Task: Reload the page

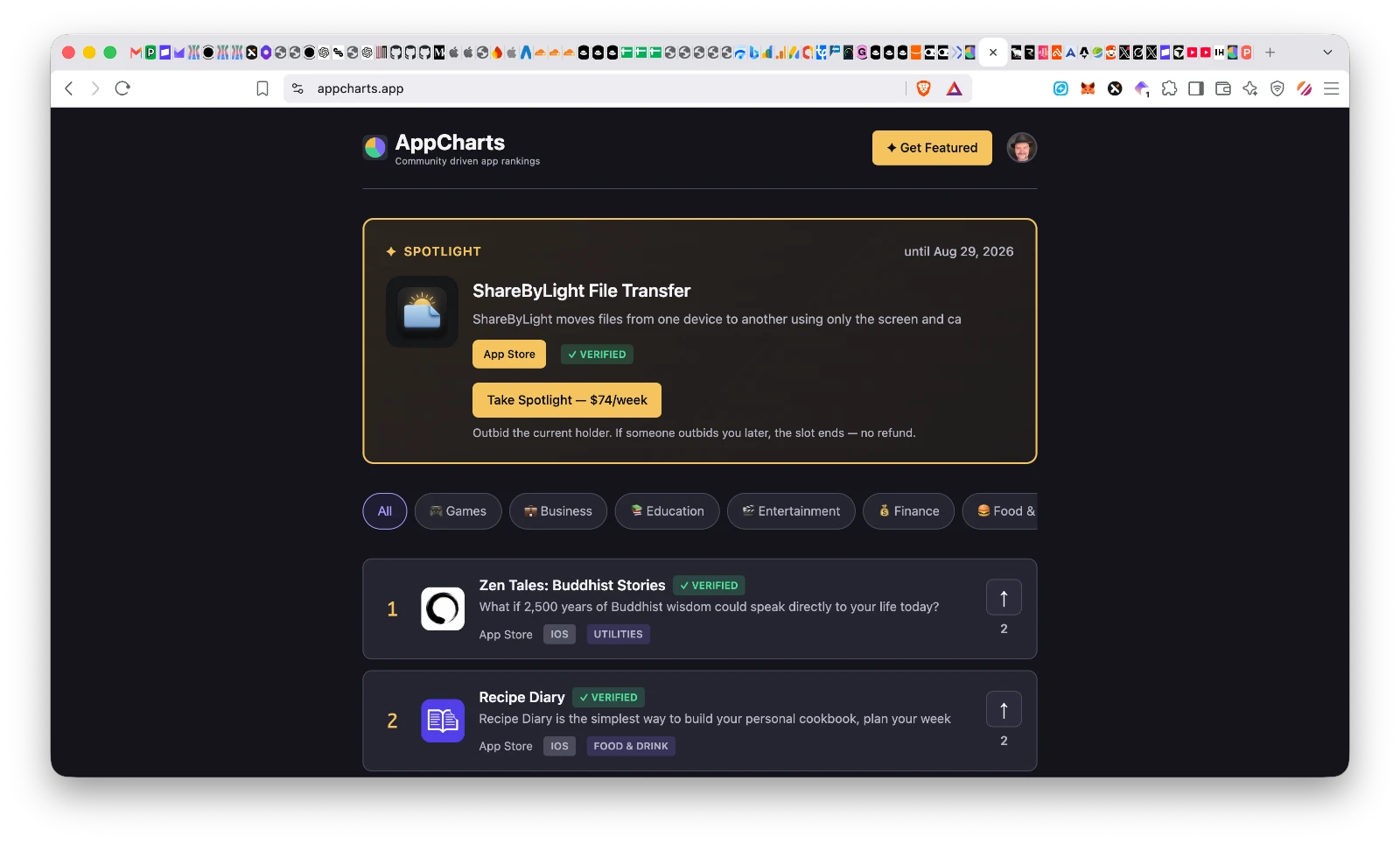Action: point(122,88)
